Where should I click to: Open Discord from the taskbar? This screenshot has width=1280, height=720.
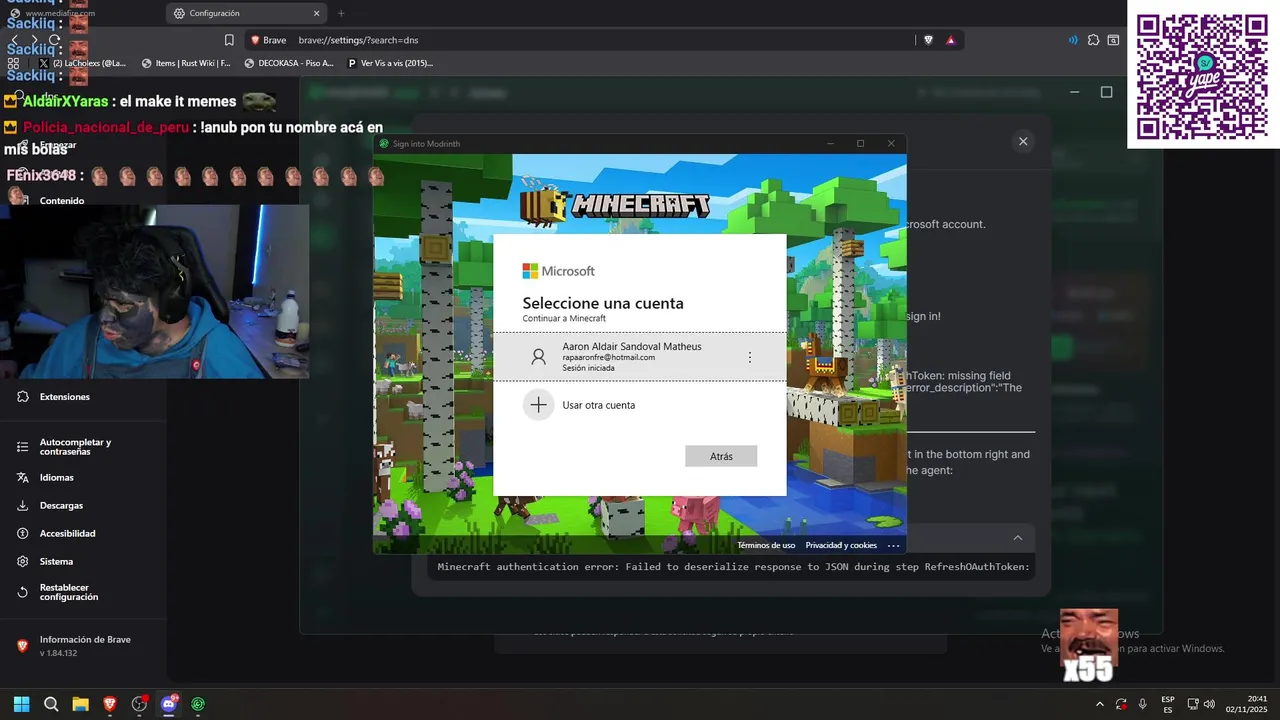coord(168,704)
